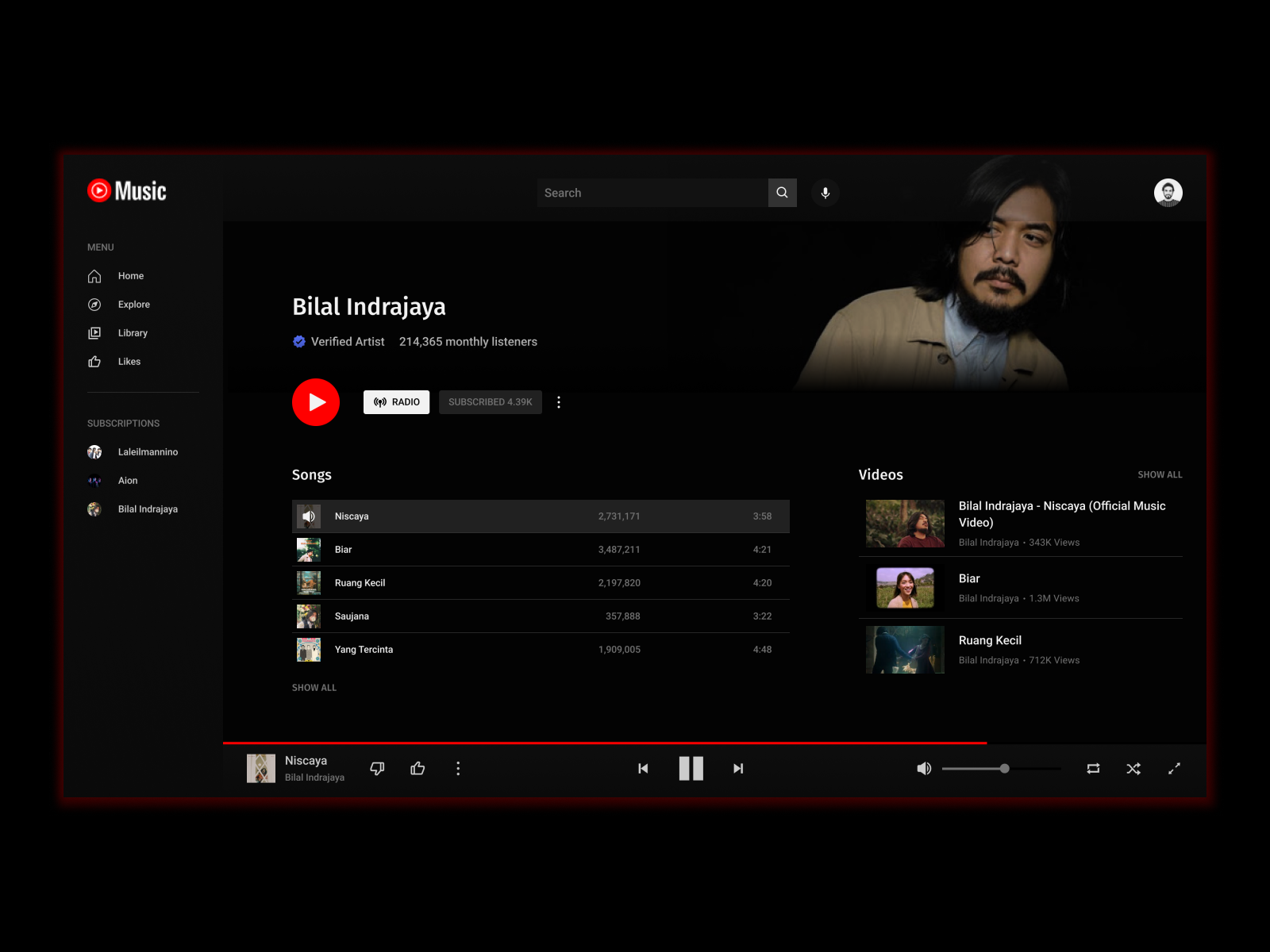The width and height of the screenshot is (1270, 952).
Task: Toggle repeat mode
Action: (x=1093, y=769)
